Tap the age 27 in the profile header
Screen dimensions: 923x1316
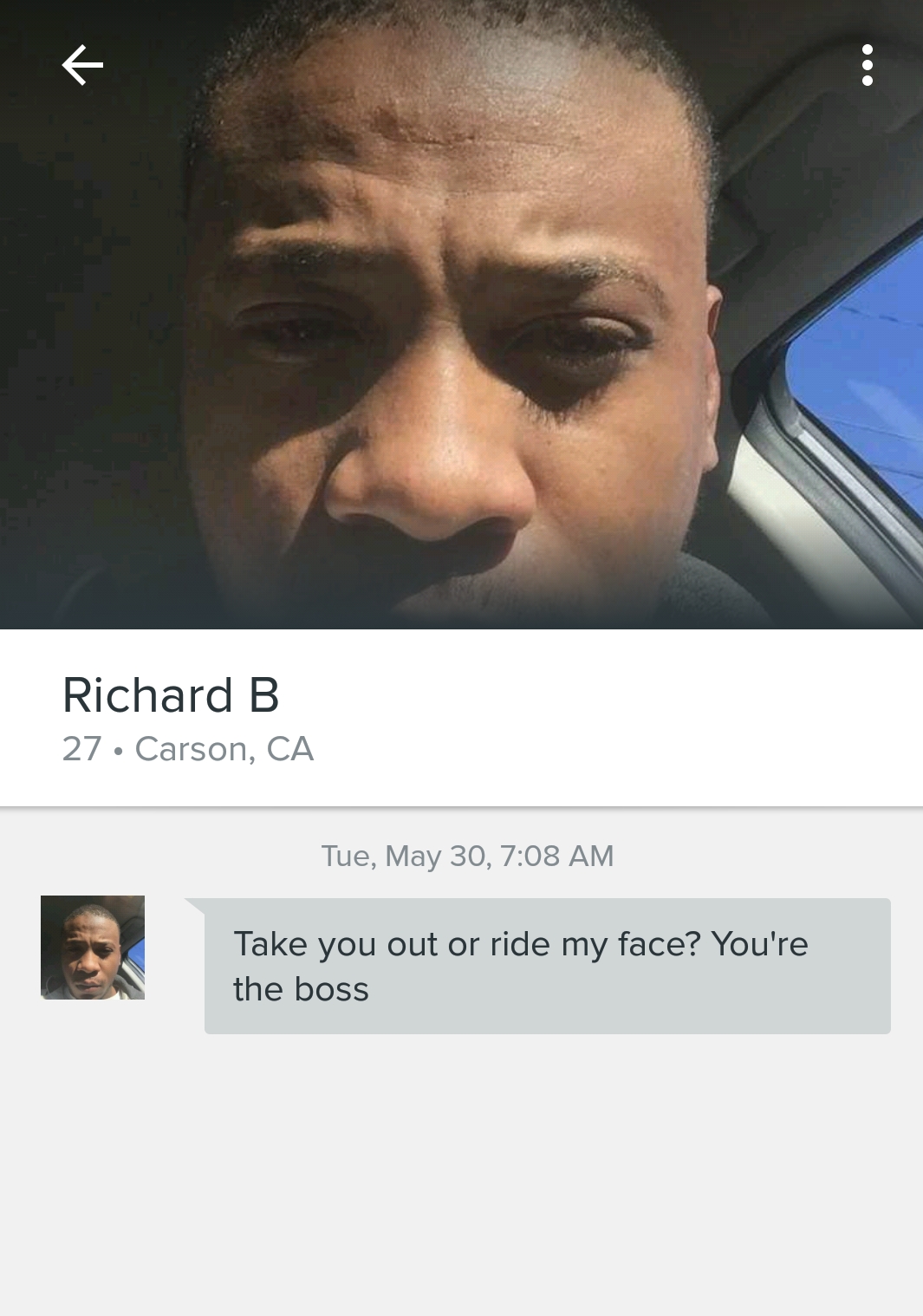pos(82,749)
